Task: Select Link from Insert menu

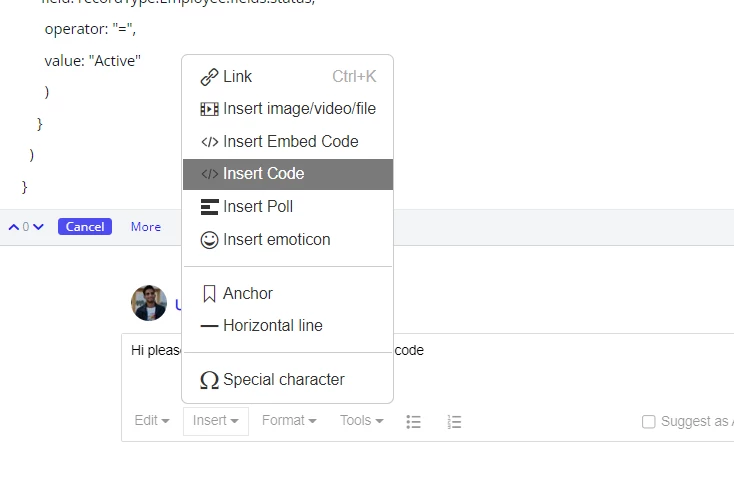Action: (x=288, y=76)
